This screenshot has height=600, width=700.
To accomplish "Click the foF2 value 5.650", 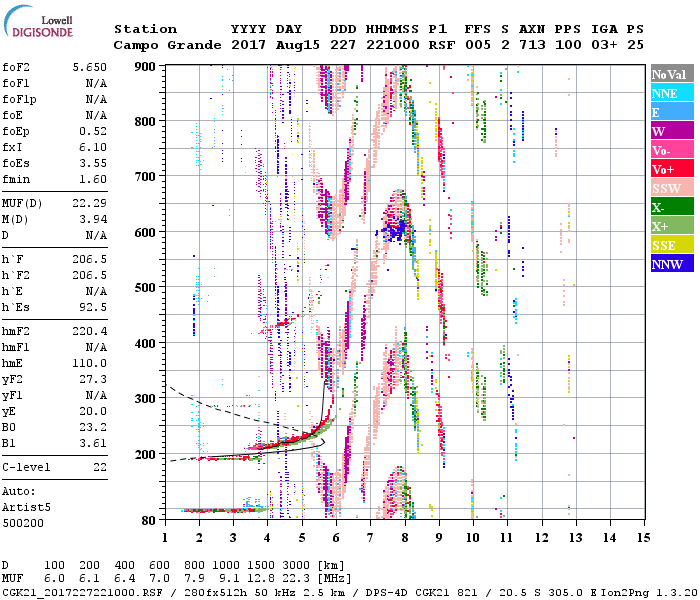I will click(87, 66).
